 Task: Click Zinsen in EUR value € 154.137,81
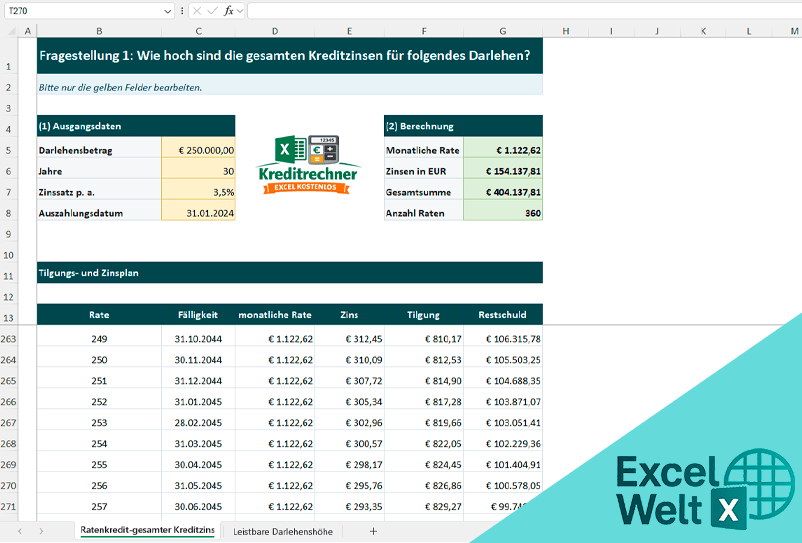503,168
